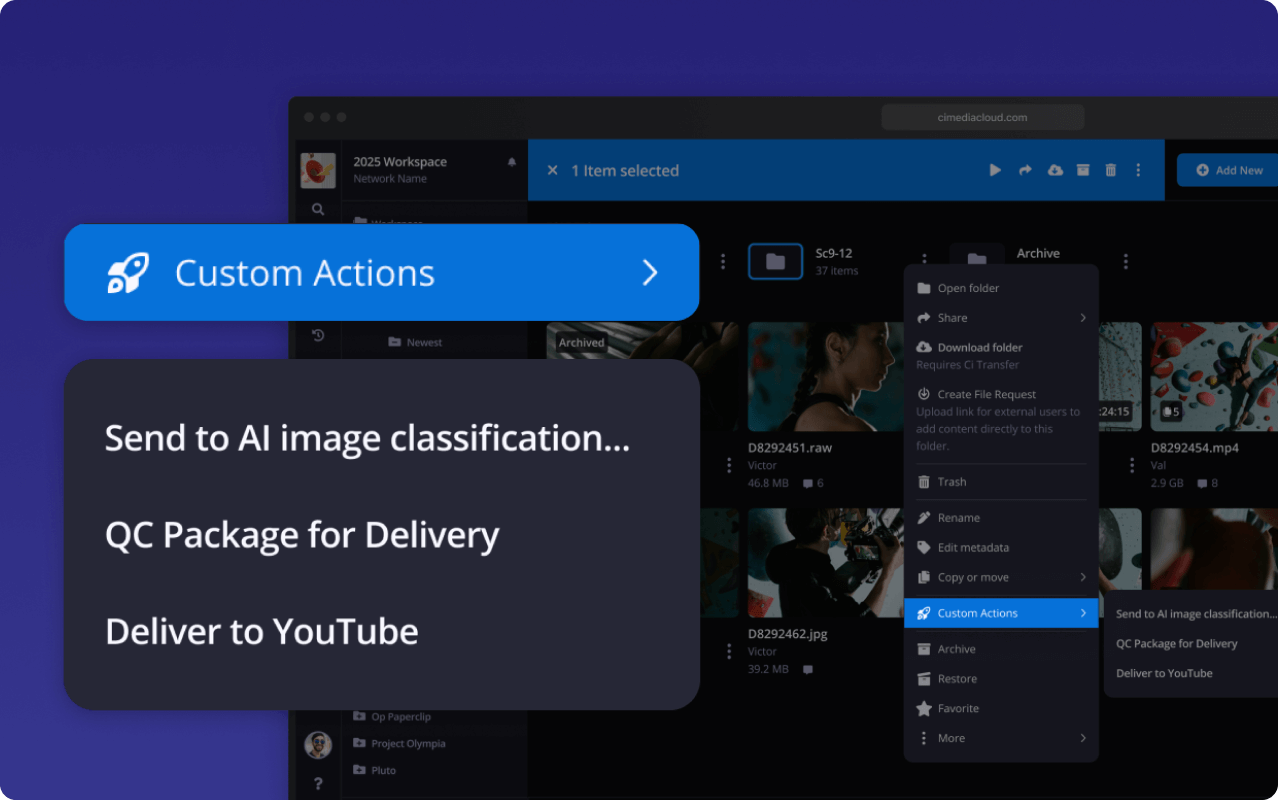The image size is (1278, 800).
Task: Select Favorite in the context menu
Action: pos(957,708)
